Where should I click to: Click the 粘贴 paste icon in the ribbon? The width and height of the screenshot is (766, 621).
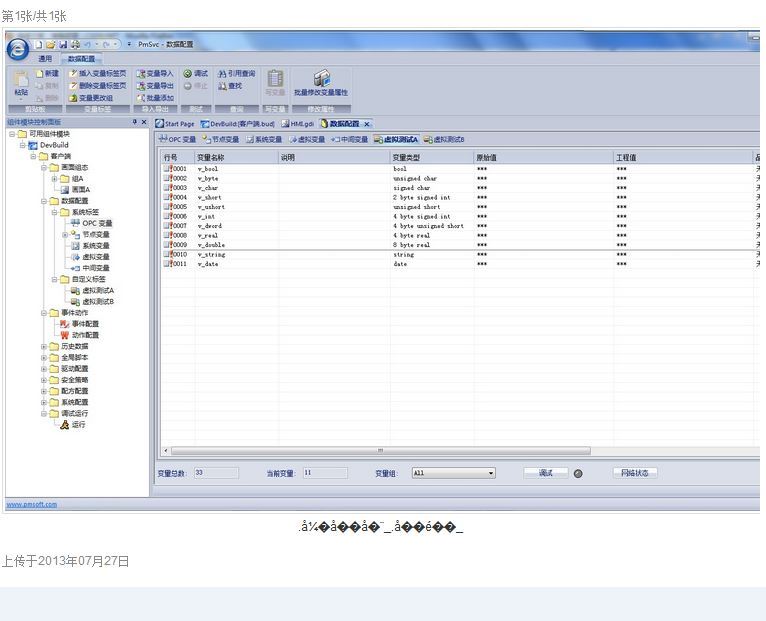(x=21, y=79)
